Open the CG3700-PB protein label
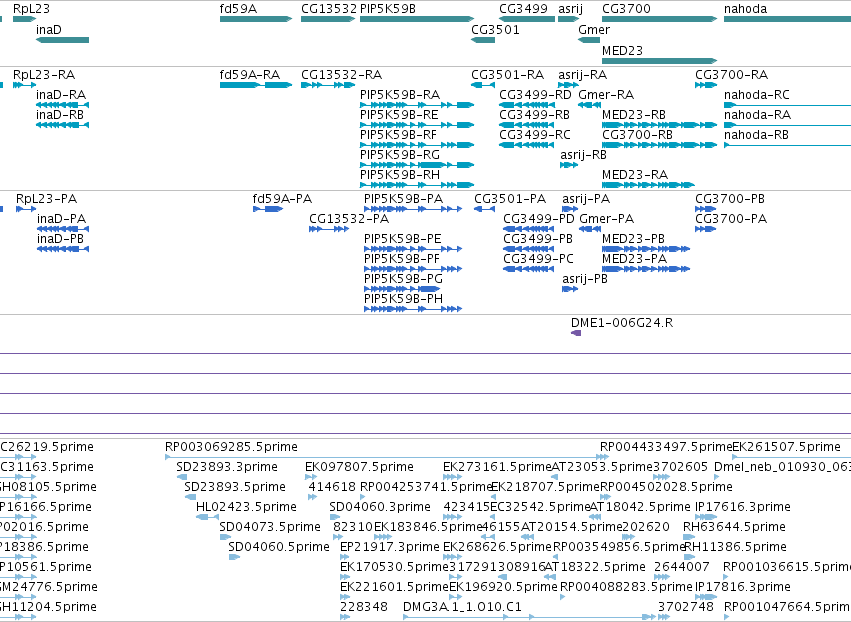851x622 pixels. coord(730,199)
